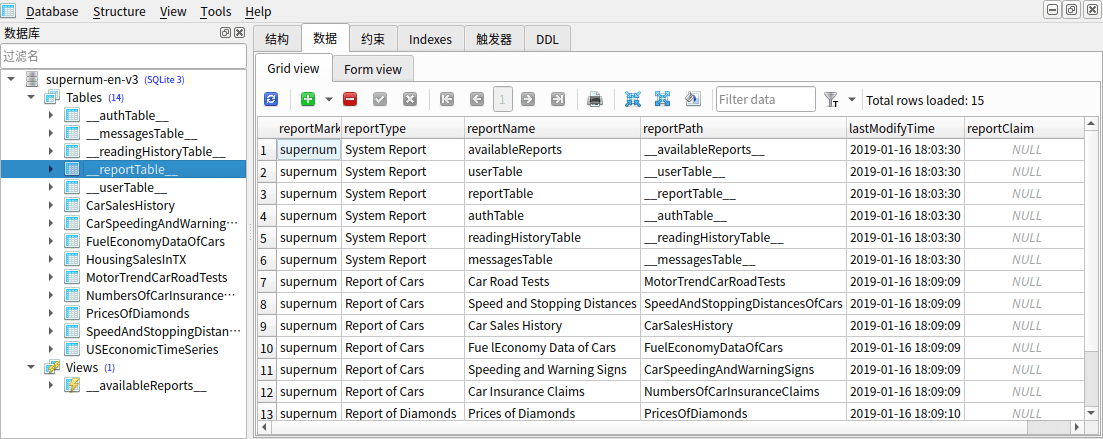Screen dimensions: 1103x439
Task: Open the Indexes tab
Action: [431, 39]
